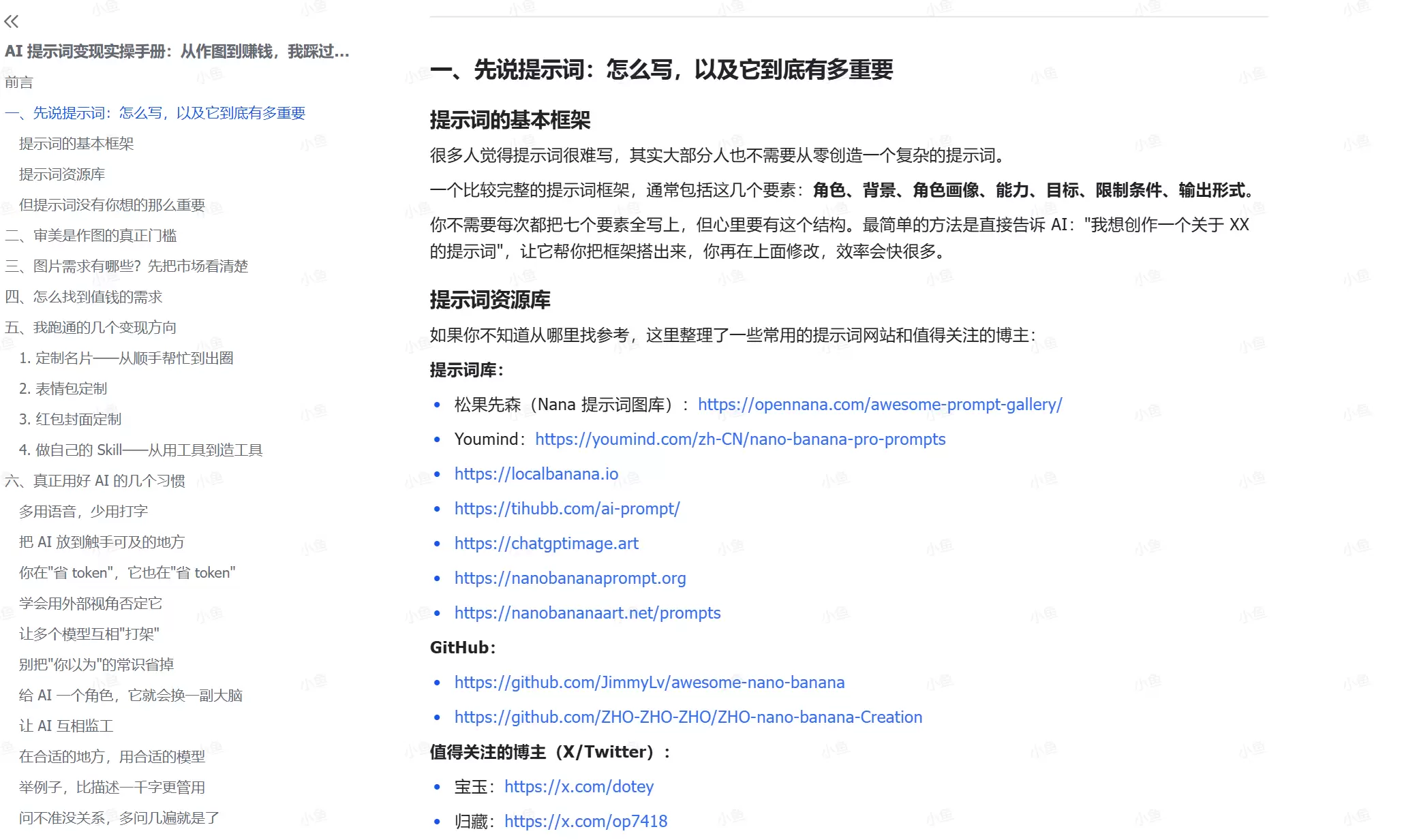The image size is (1419, 840).
Task: Open 宝玉's x.com/dotey profile link
Action: pyautogui.click(x=579, y=786)
